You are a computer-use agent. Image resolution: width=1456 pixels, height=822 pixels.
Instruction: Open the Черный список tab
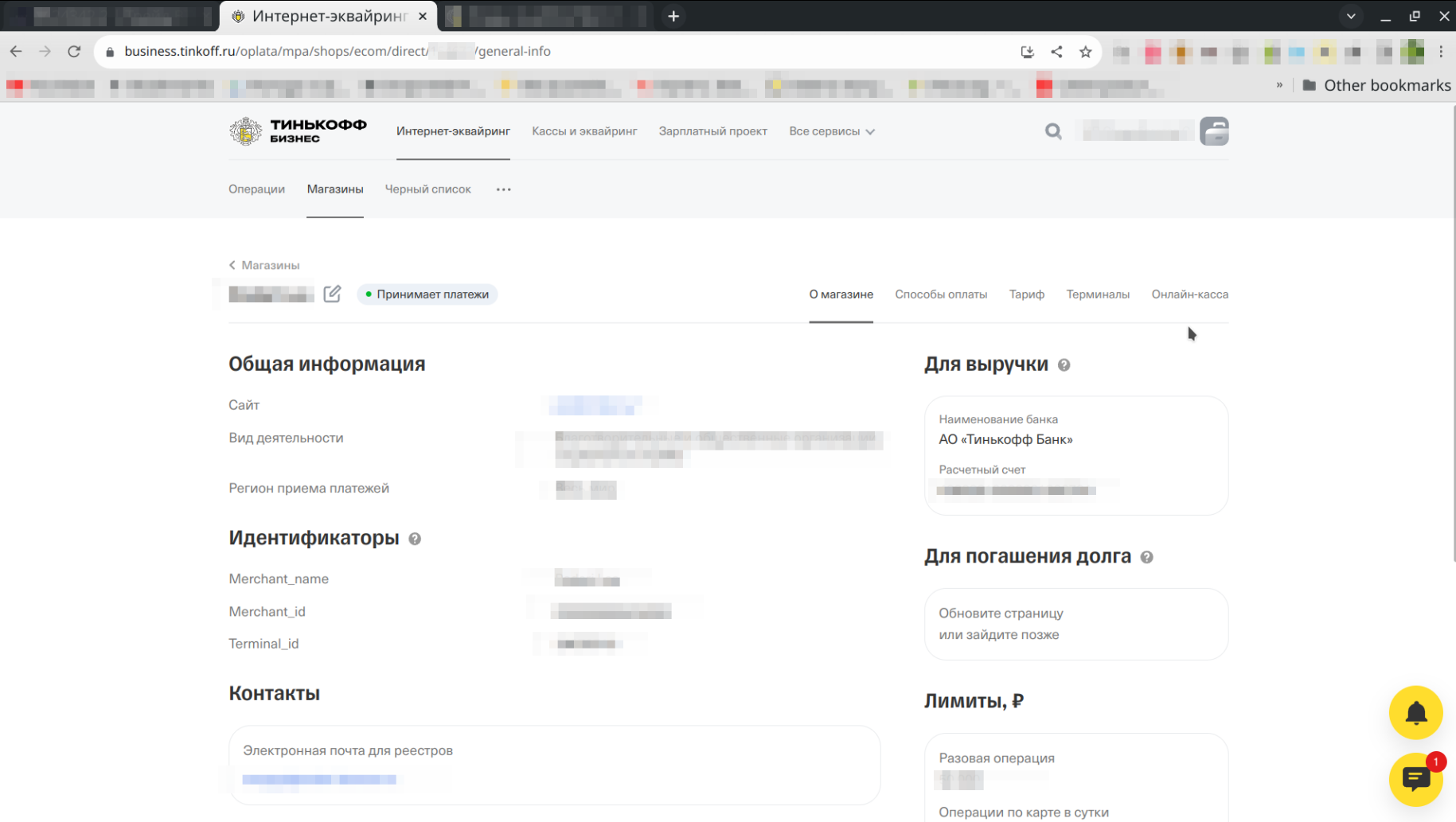click(x=427, y=189)
